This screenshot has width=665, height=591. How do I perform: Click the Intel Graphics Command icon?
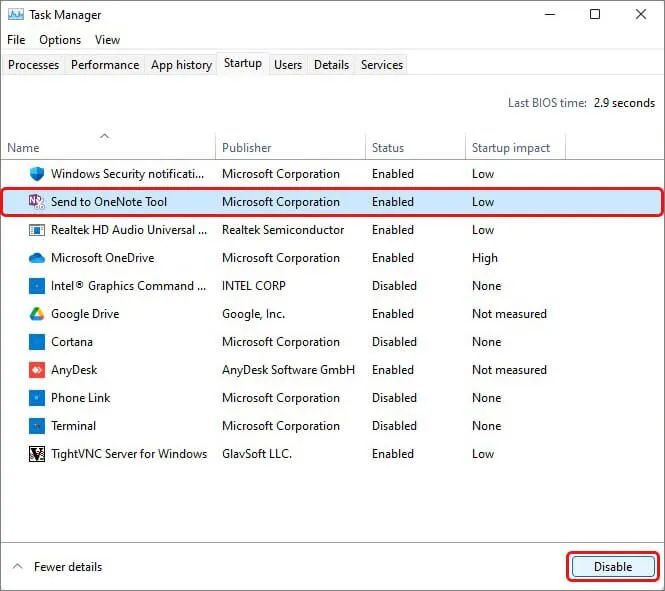(37, 286)
